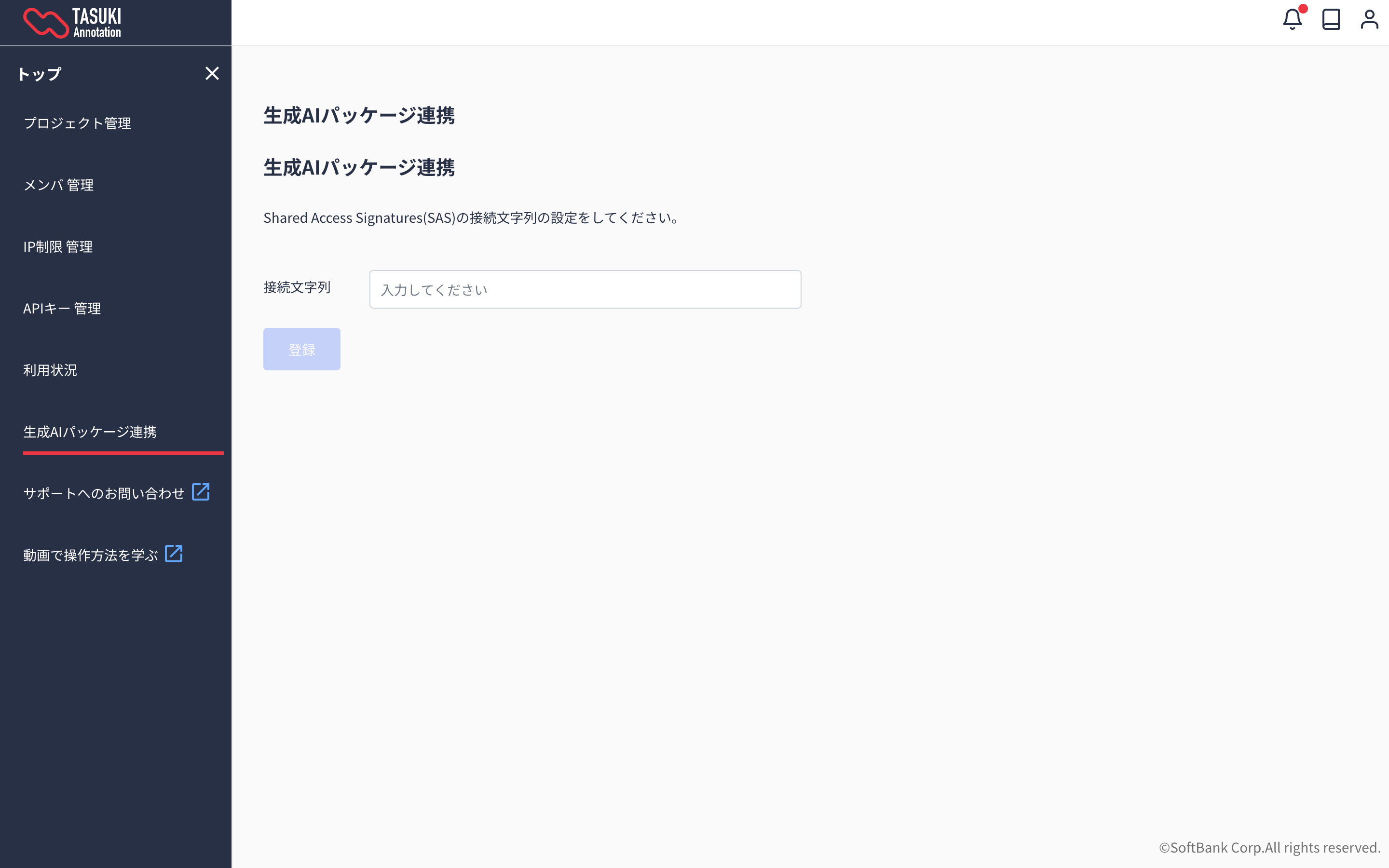Click the red notification badge dot
Screen dimensions: 1389x868
pyautogui.click(x=1303, y=9)
